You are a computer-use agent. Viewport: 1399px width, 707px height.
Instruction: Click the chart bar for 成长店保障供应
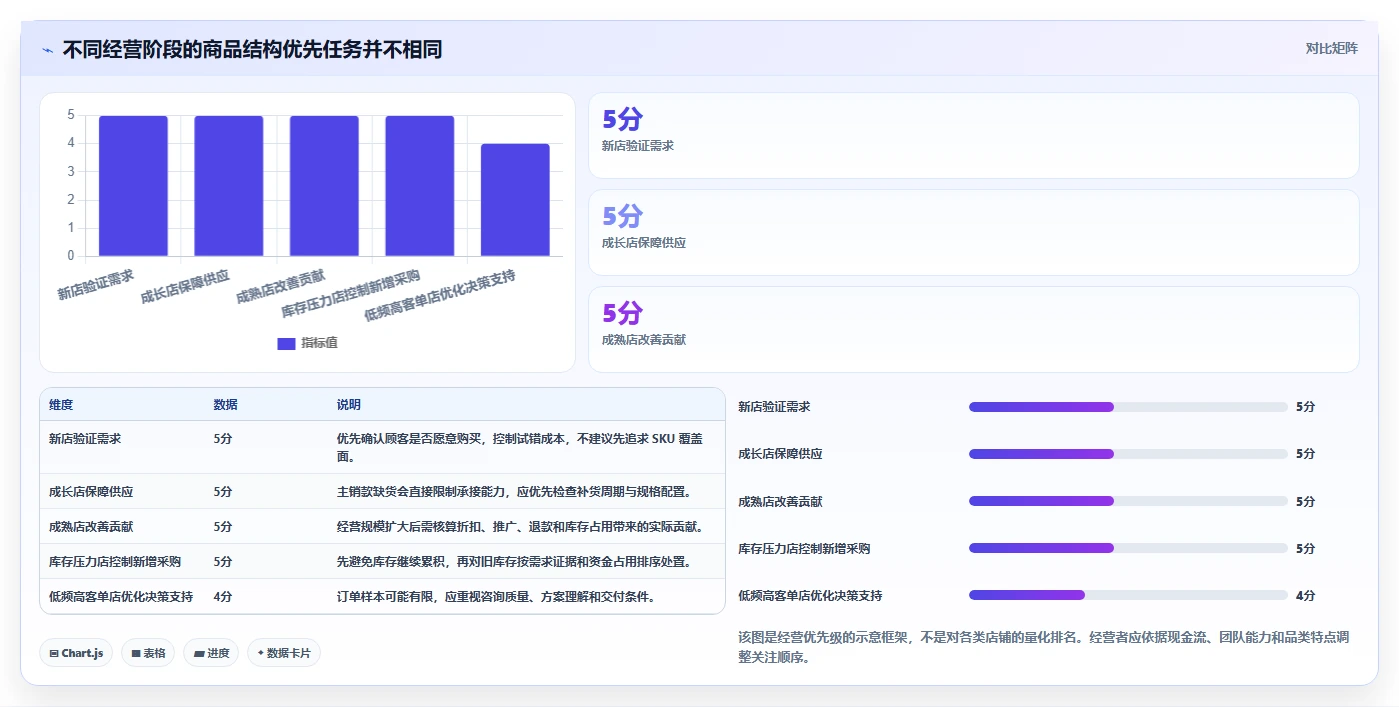[229, 186]
